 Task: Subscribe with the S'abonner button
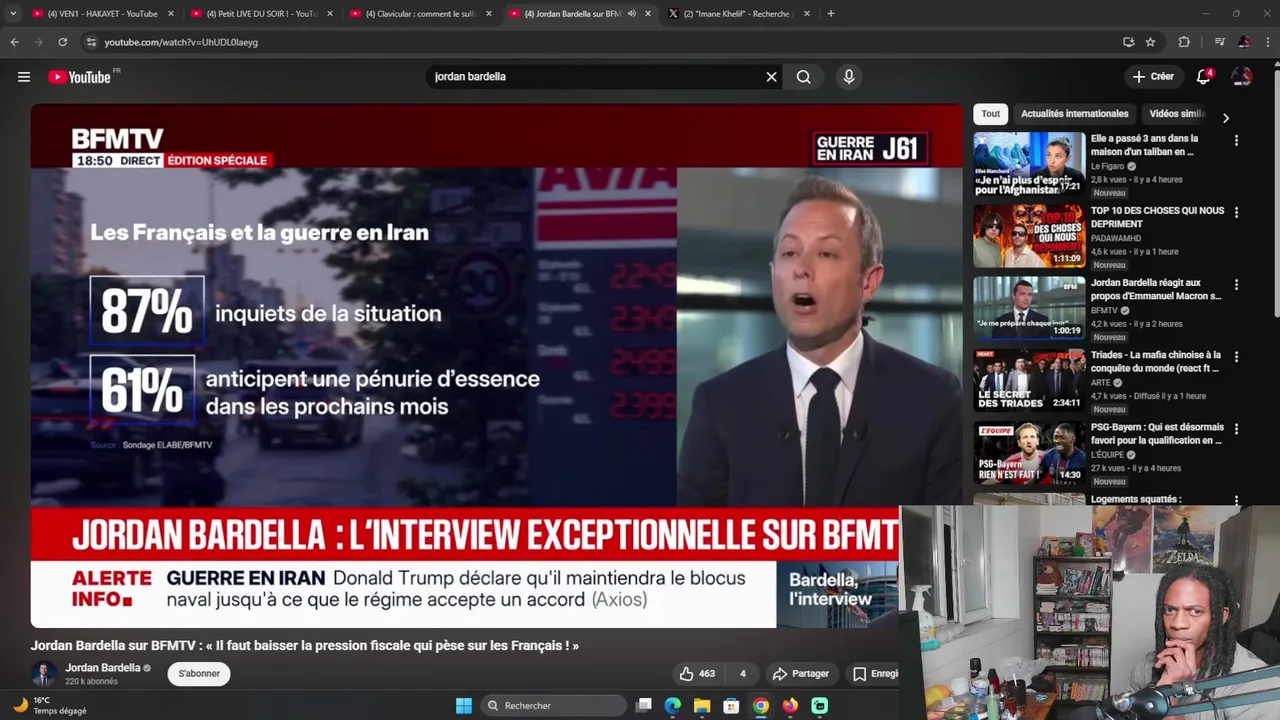click(199, 674)
